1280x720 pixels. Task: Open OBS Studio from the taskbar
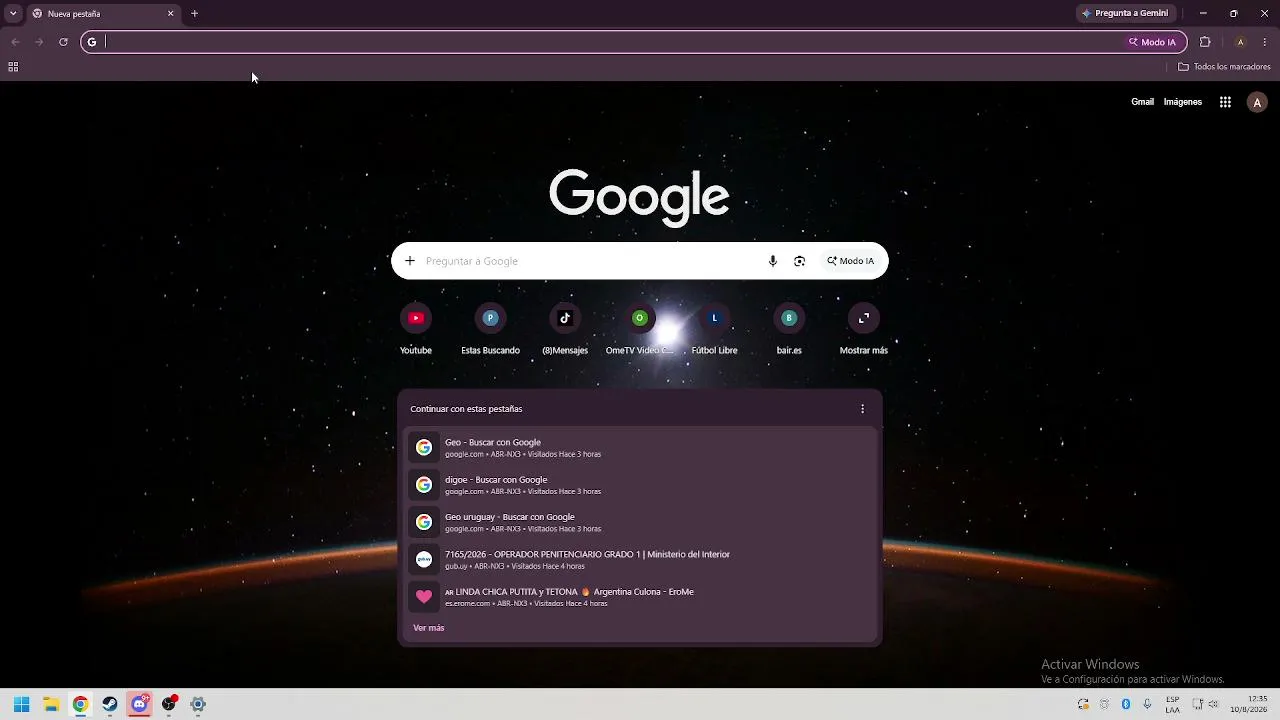click(169, 704)
